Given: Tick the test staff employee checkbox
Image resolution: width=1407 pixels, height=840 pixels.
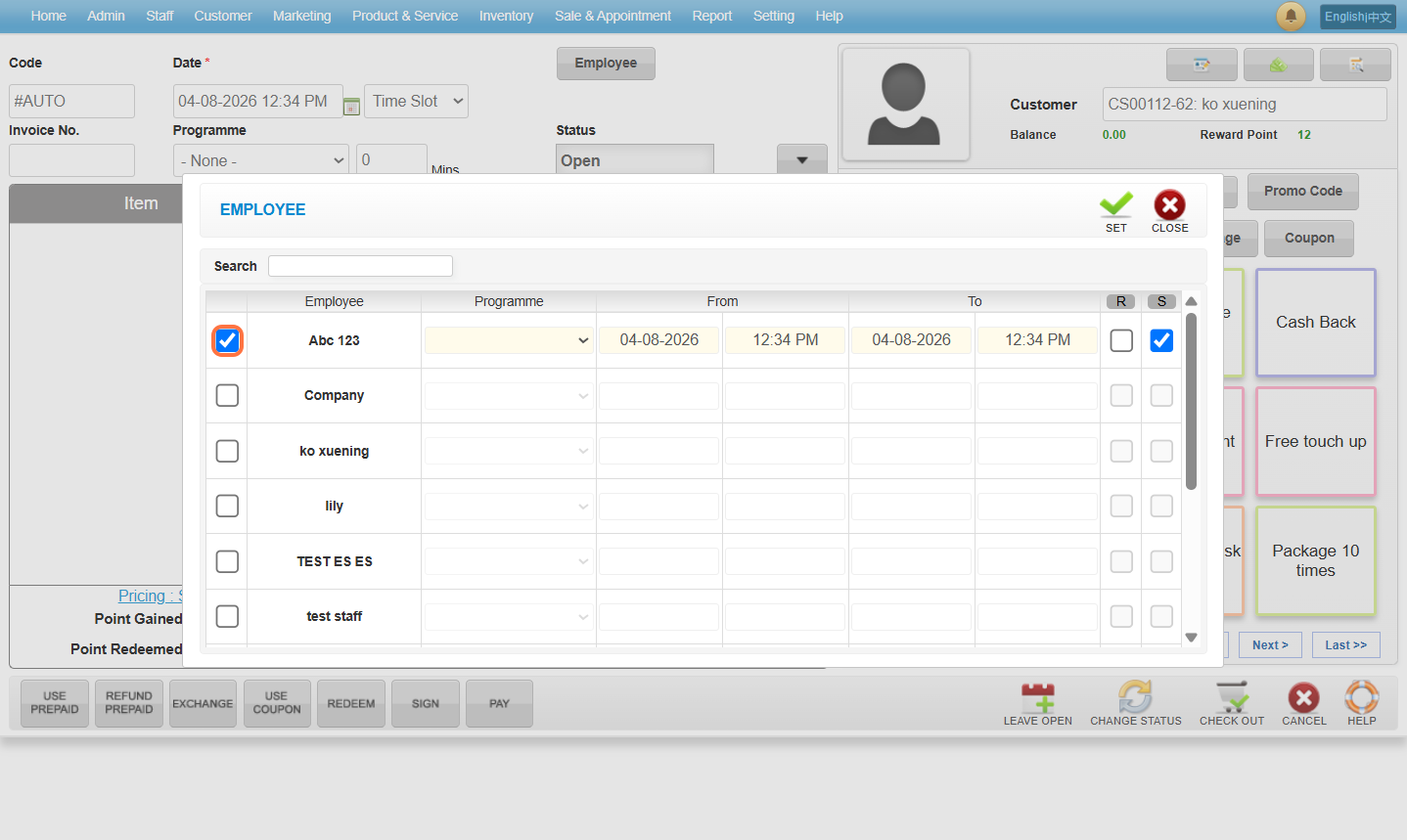Looking at the screenshot, I should tap(227, 616).
